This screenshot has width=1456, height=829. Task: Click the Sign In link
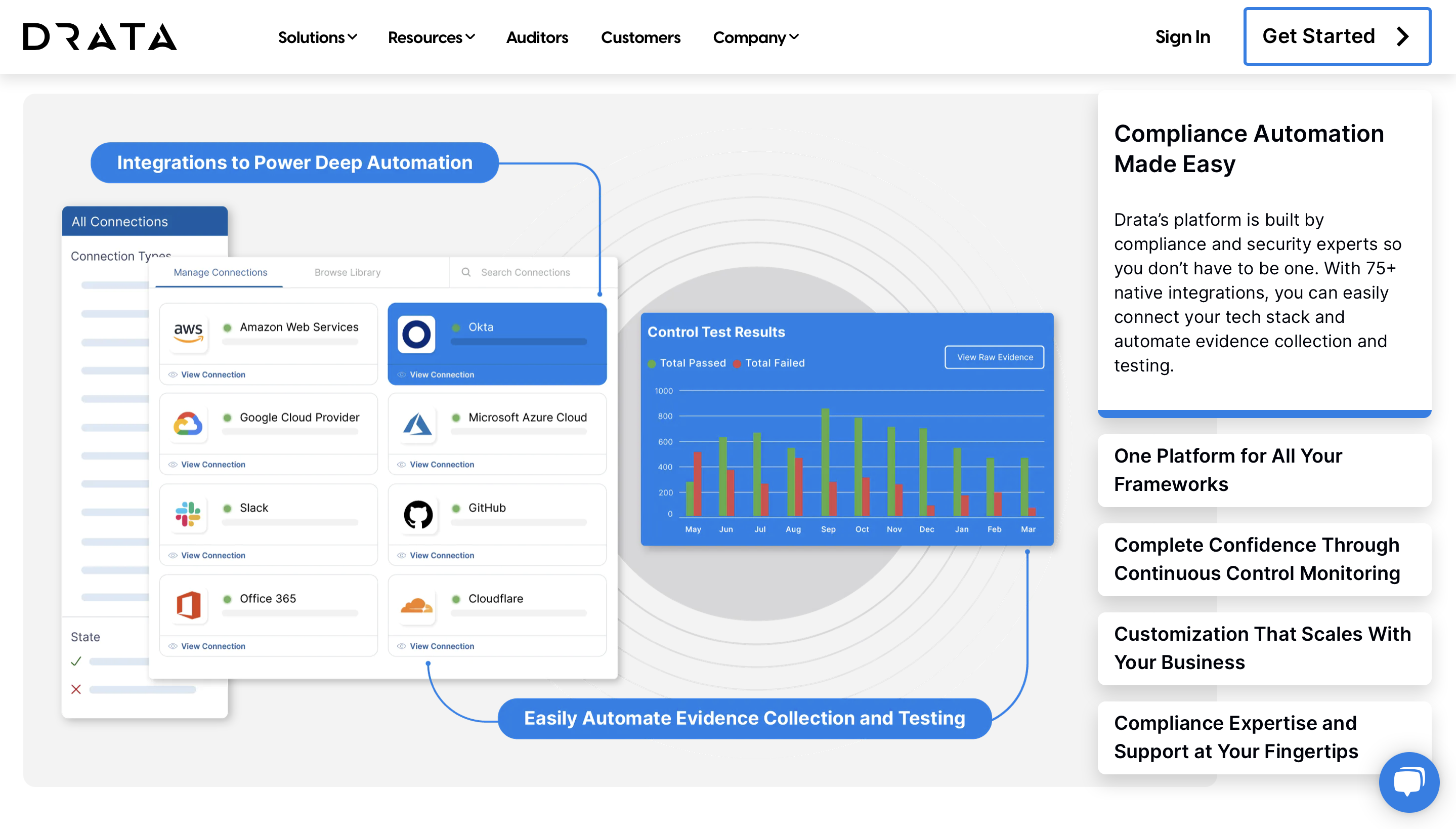point(1182,37)
